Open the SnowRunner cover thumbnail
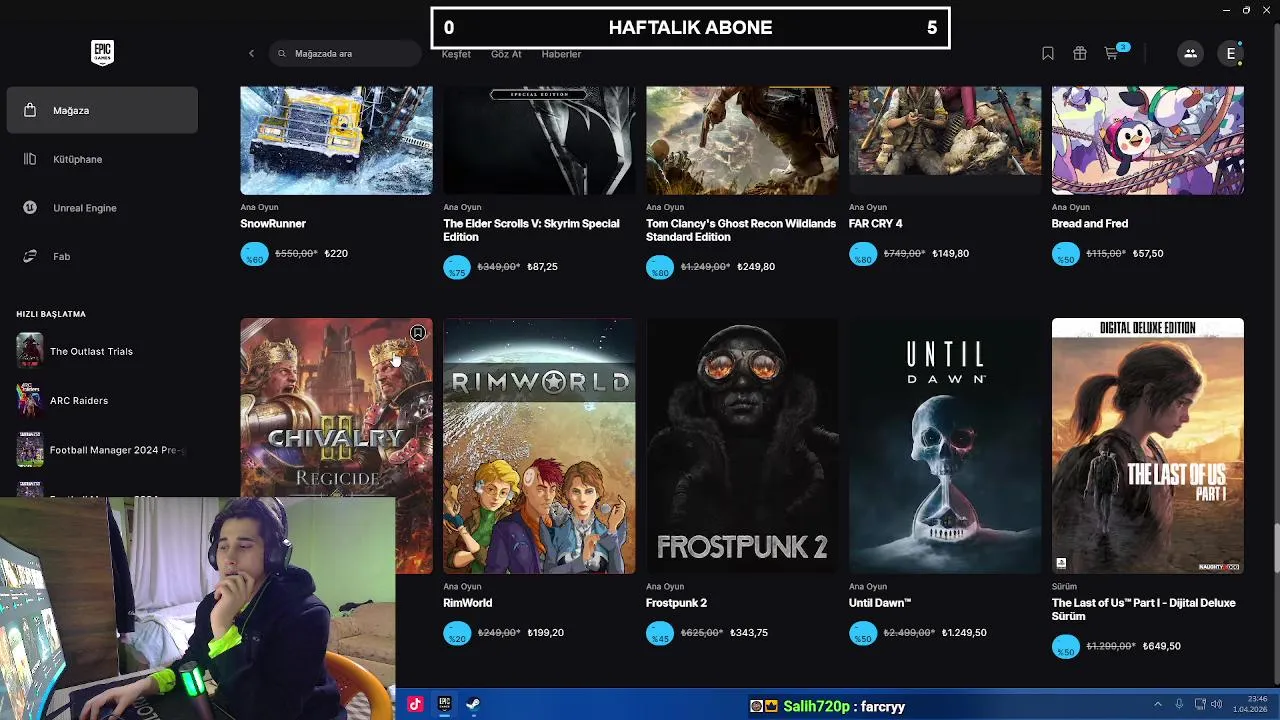1280x720 pixels. [x=336, y=140]
